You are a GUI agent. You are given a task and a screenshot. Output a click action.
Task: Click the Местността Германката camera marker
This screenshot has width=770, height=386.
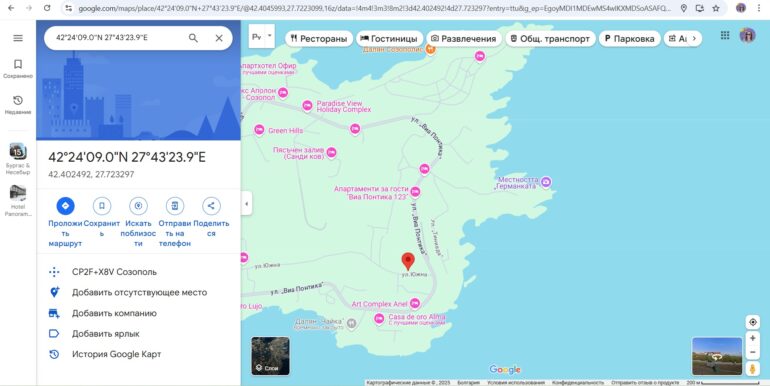[546, 182]
